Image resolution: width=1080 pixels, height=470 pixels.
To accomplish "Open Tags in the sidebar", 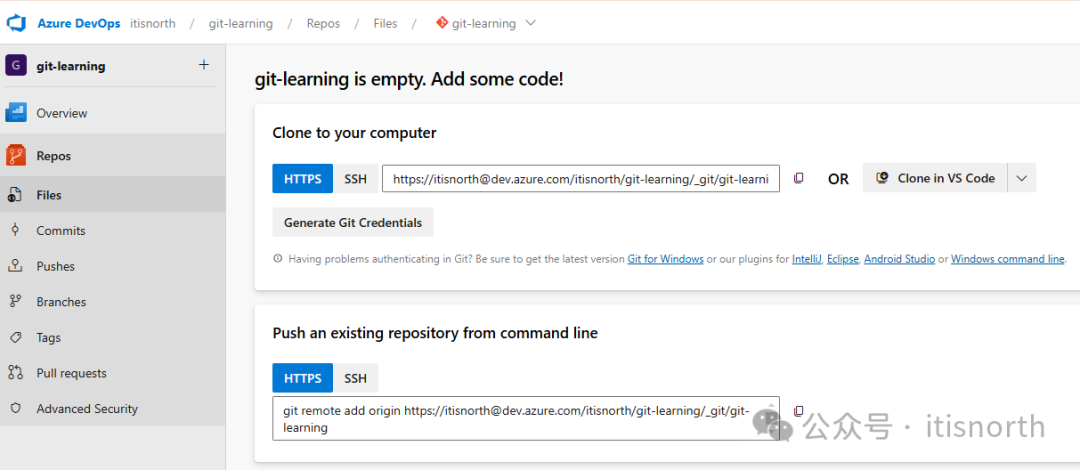I will (x=49, y=337).
